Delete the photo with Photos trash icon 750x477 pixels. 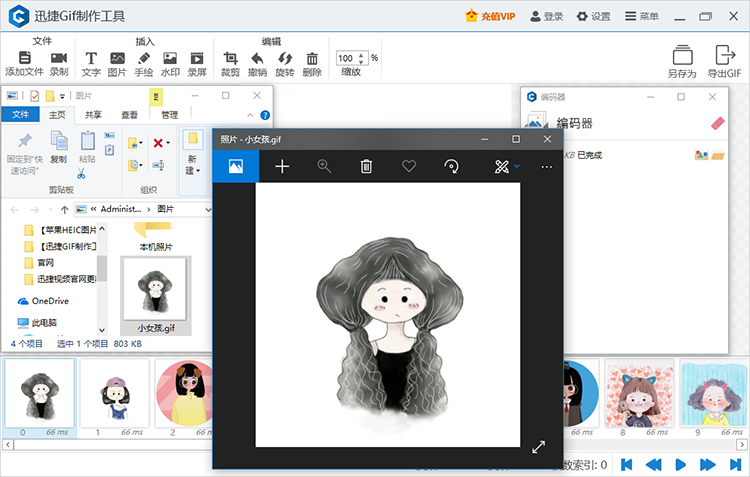[366, 166]
